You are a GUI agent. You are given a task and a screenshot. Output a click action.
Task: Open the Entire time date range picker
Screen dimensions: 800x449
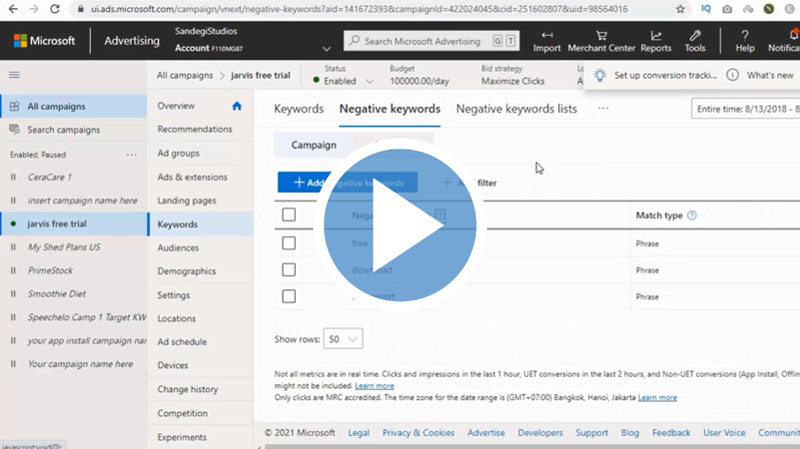pyautogui.click(x=745, y=109)
